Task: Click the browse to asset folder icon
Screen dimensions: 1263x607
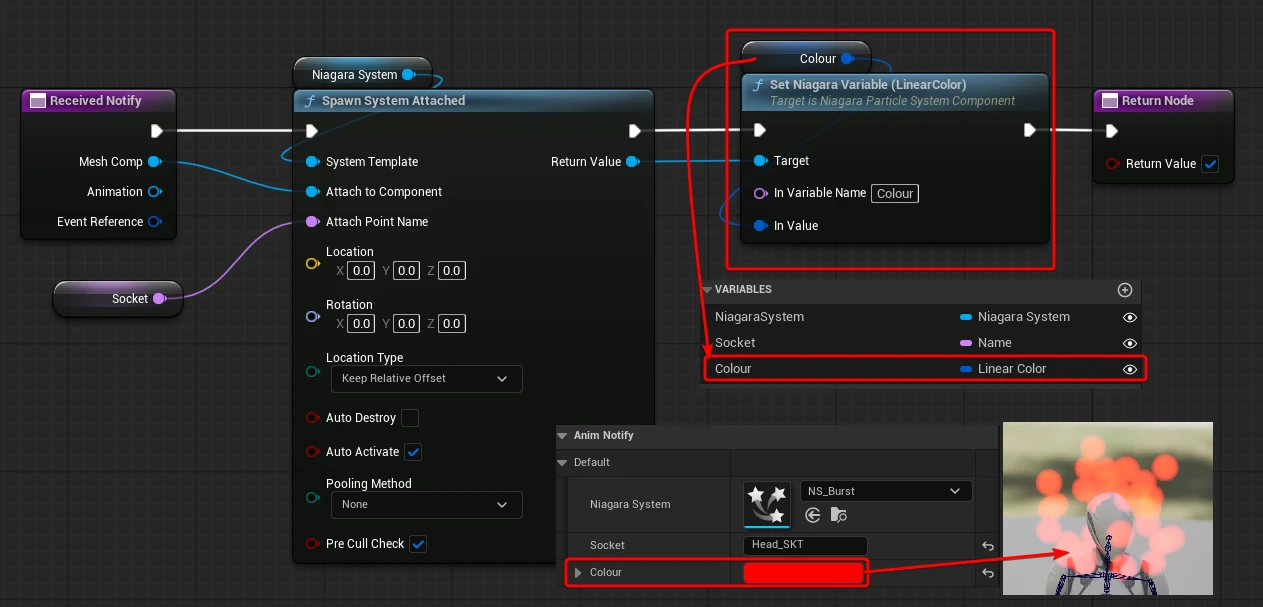Action: pos(839,515)
